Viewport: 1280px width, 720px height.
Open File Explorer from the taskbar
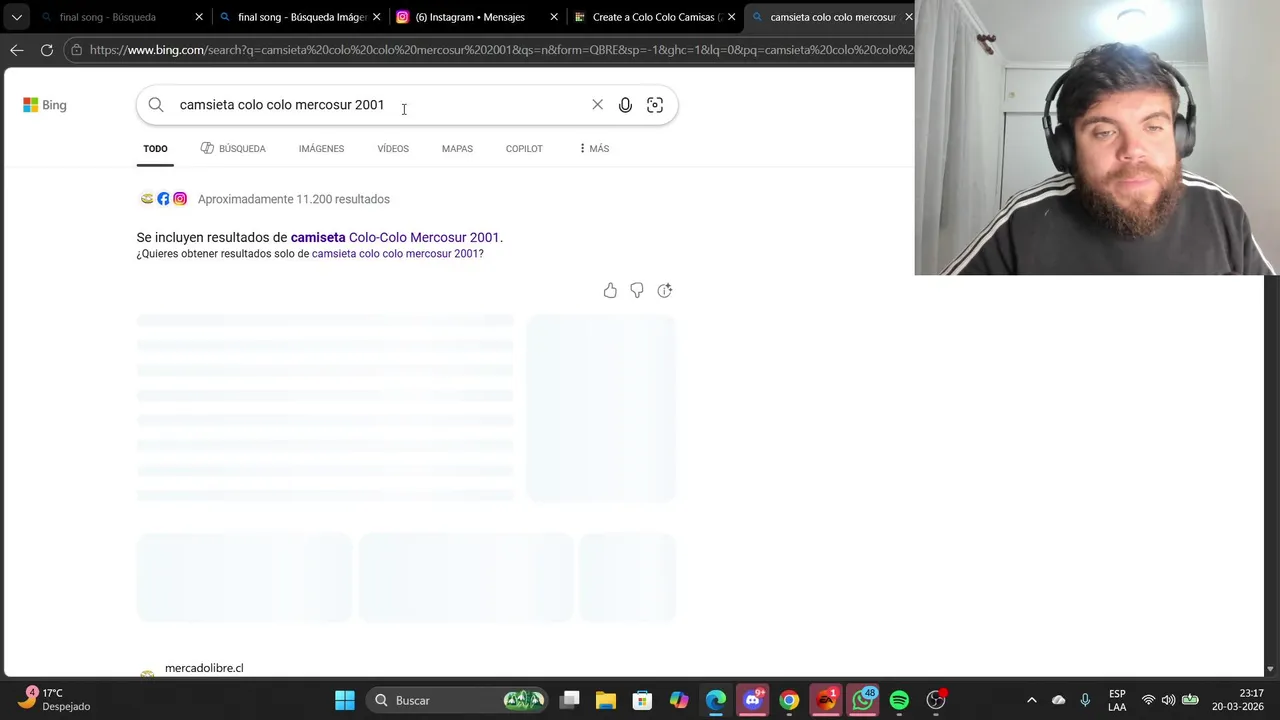click(x=606, y=700)
